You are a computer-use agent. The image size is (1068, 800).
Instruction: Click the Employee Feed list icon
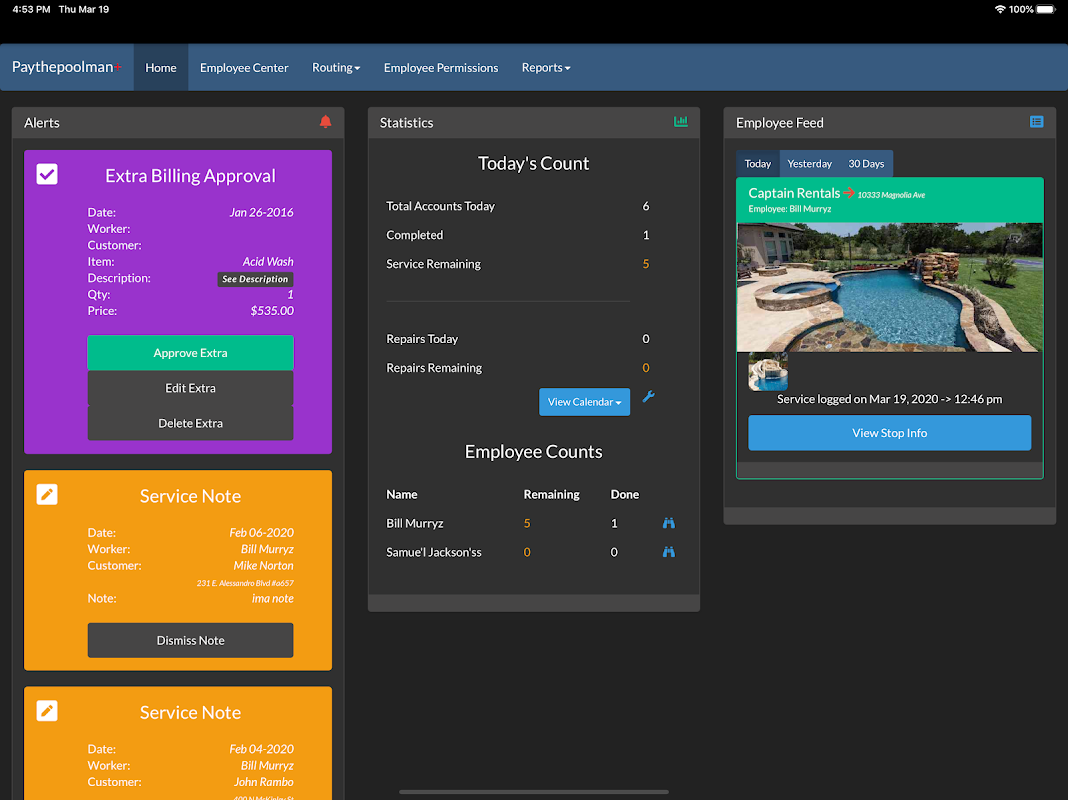1036,122
